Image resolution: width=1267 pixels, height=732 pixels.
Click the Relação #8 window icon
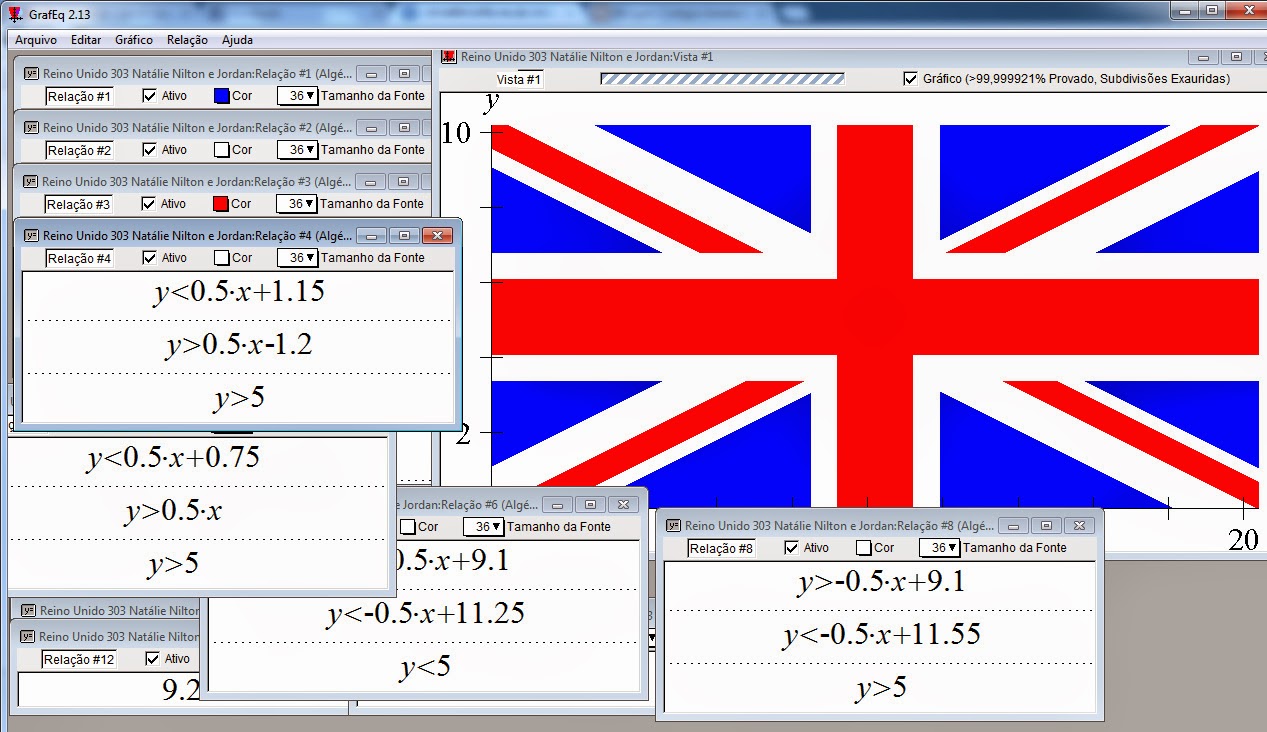(x=673, y=526)
